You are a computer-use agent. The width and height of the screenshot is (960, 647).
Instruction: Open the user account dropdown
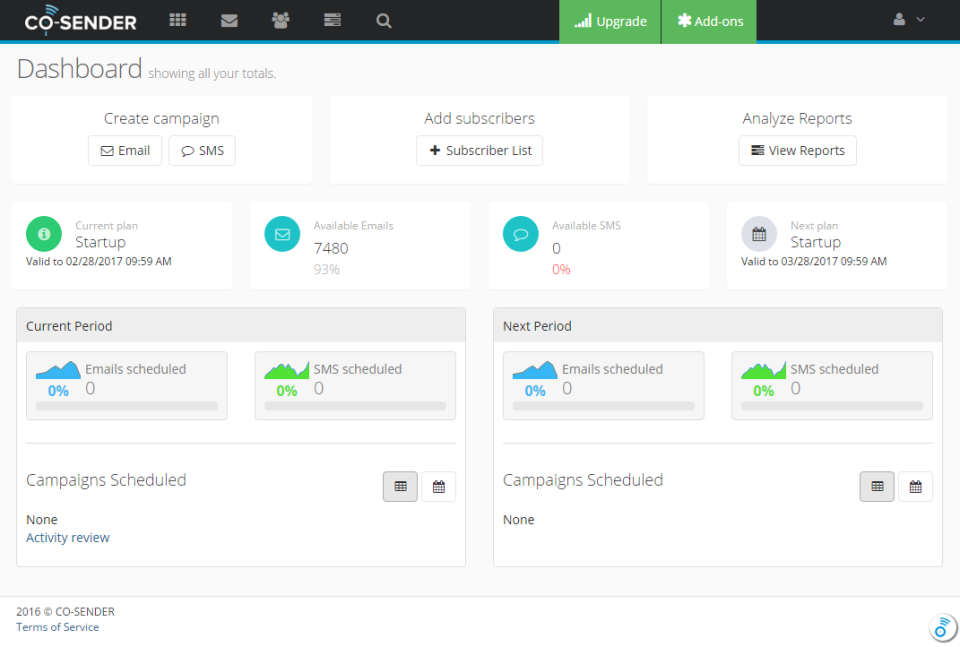(x=899, y=18)
